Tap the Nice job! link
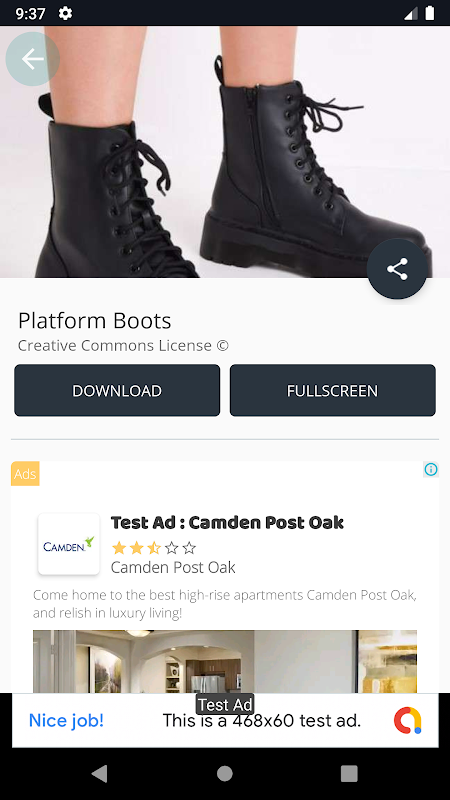Image resolution: width=450 pixels, height=800 pixels. 66,720
